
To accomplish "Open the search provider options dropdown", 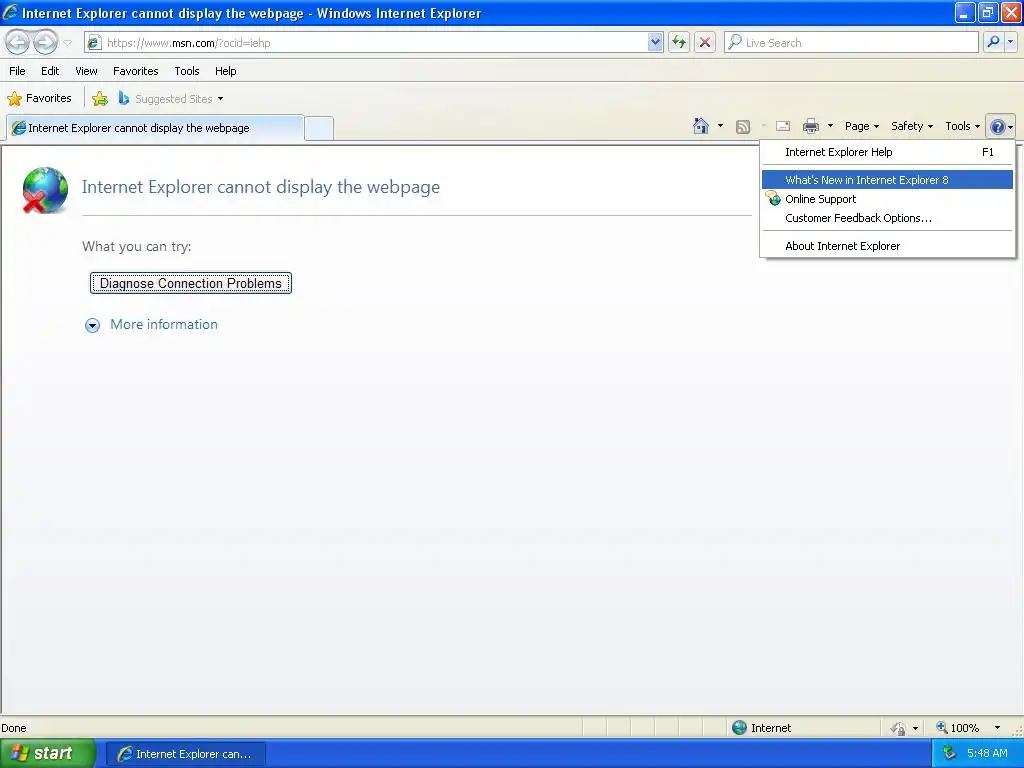I will (x=1010, y=42).
